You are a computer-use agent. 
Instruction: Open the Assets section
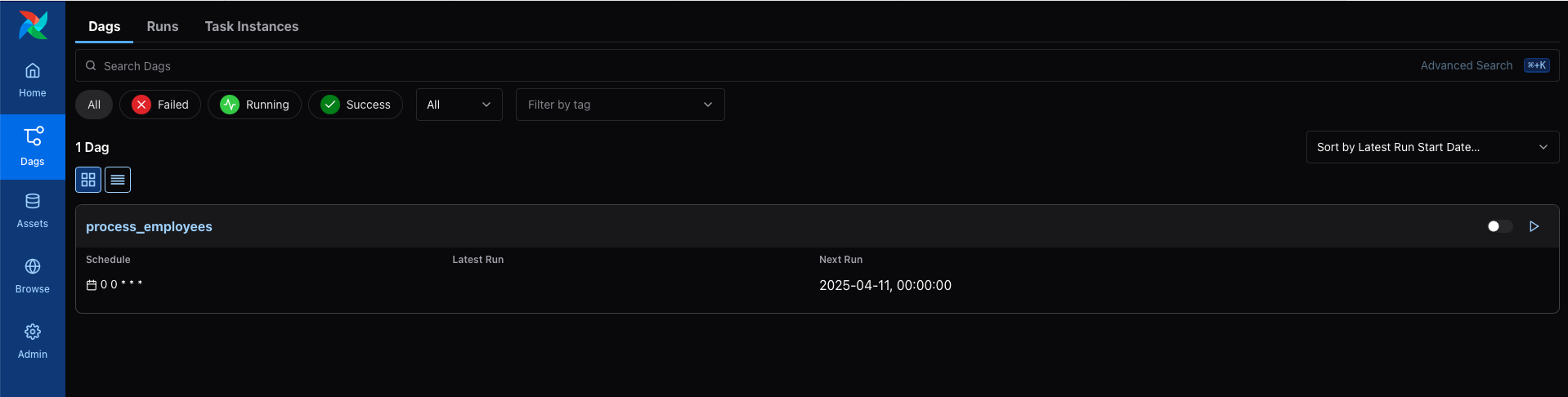coord(33,211)
